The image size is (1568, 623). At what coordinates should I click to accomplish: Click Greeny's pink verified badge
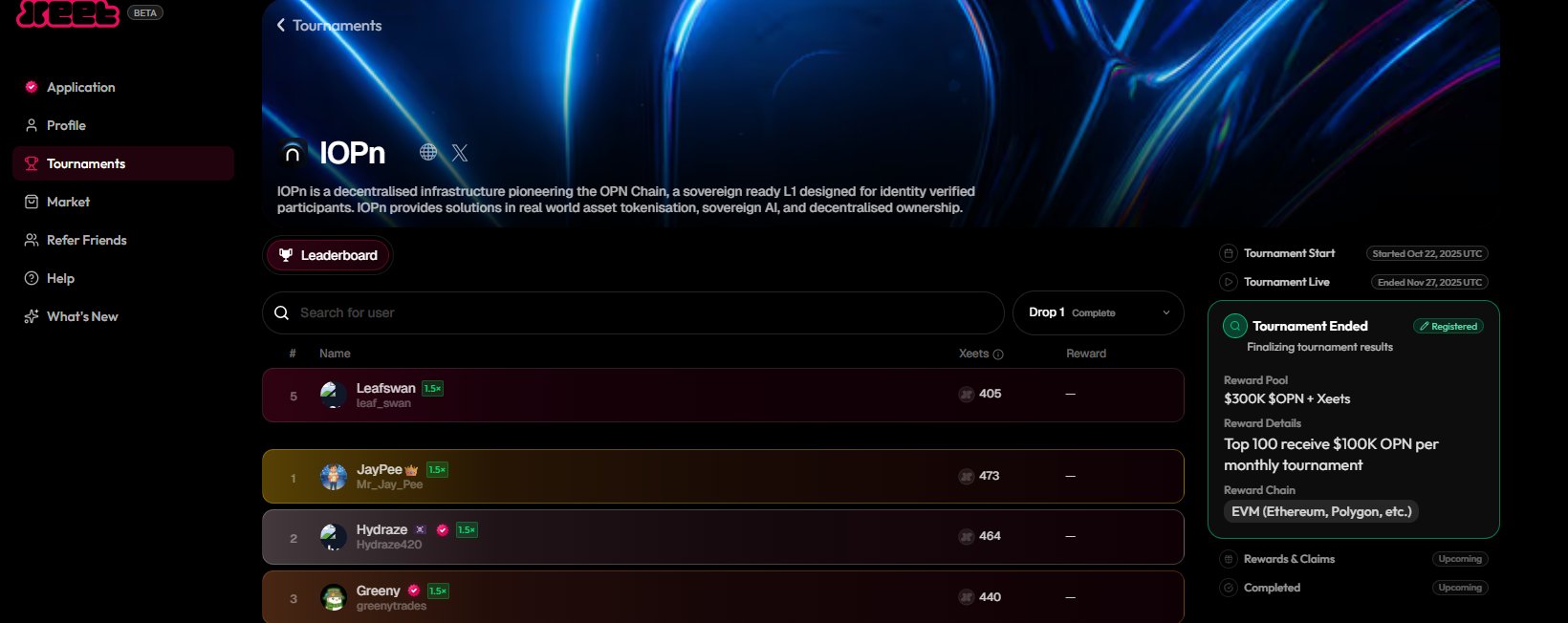(x=414, y=591)
